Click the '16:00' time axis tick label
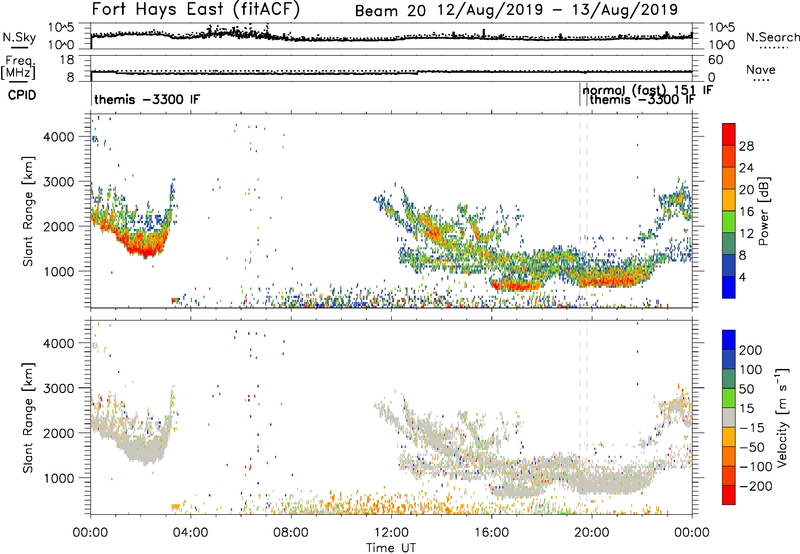This screenshot has height=554, width=800. [x=491, y=533]
